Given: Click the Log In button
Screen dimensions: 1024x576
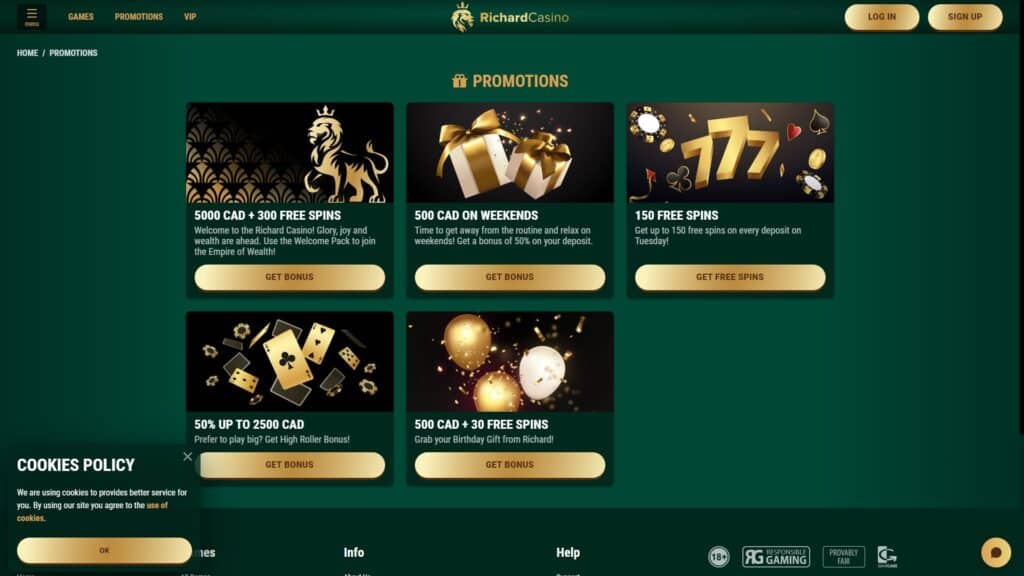Looking at the screenshot, I should (882, 17).
